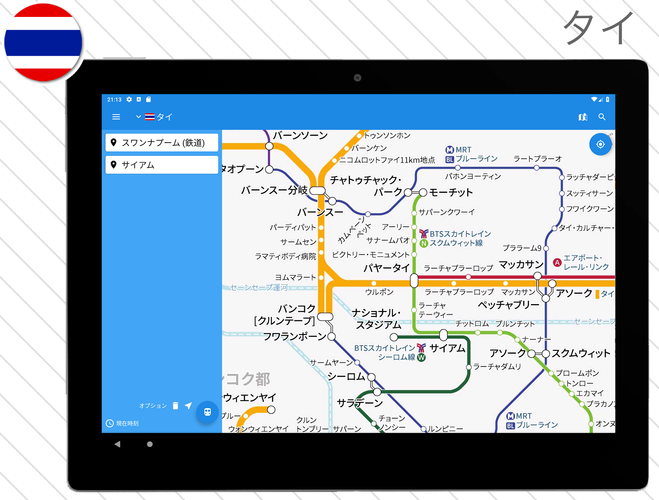659x500 pixels.
Task: Select ラーチャダムリ station label
Action: (497, 367)
